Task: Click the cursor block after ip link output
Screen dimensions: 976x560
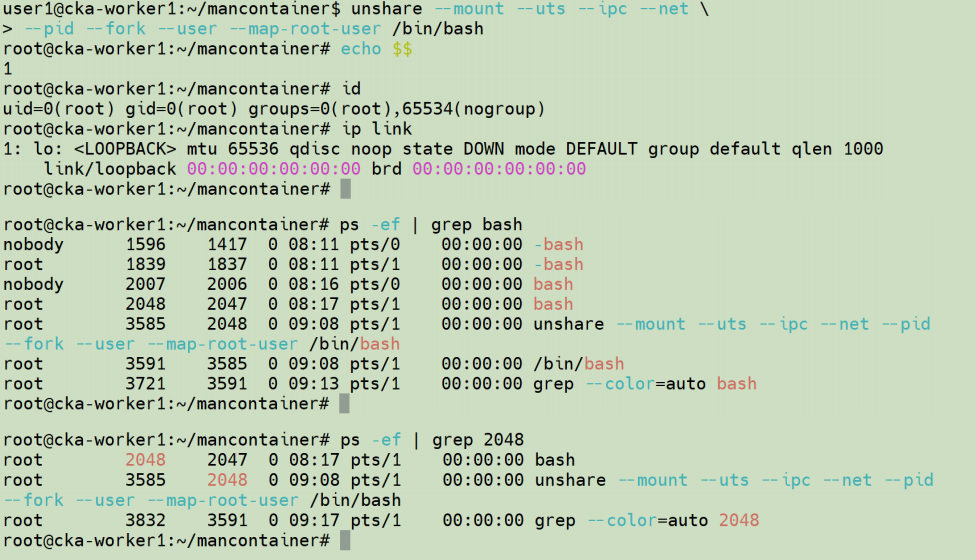Action: pyautogui.click(x=345, y=189)
